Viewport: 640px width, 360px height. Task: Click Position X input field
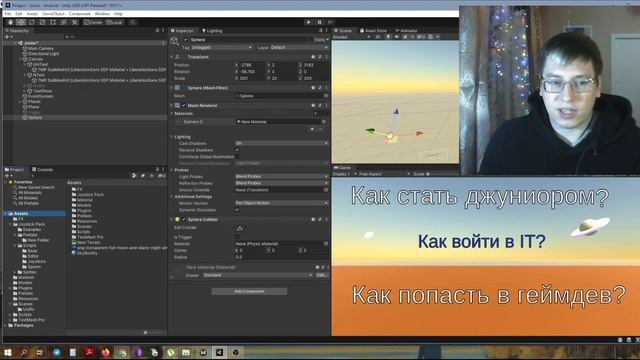[252, 65]
